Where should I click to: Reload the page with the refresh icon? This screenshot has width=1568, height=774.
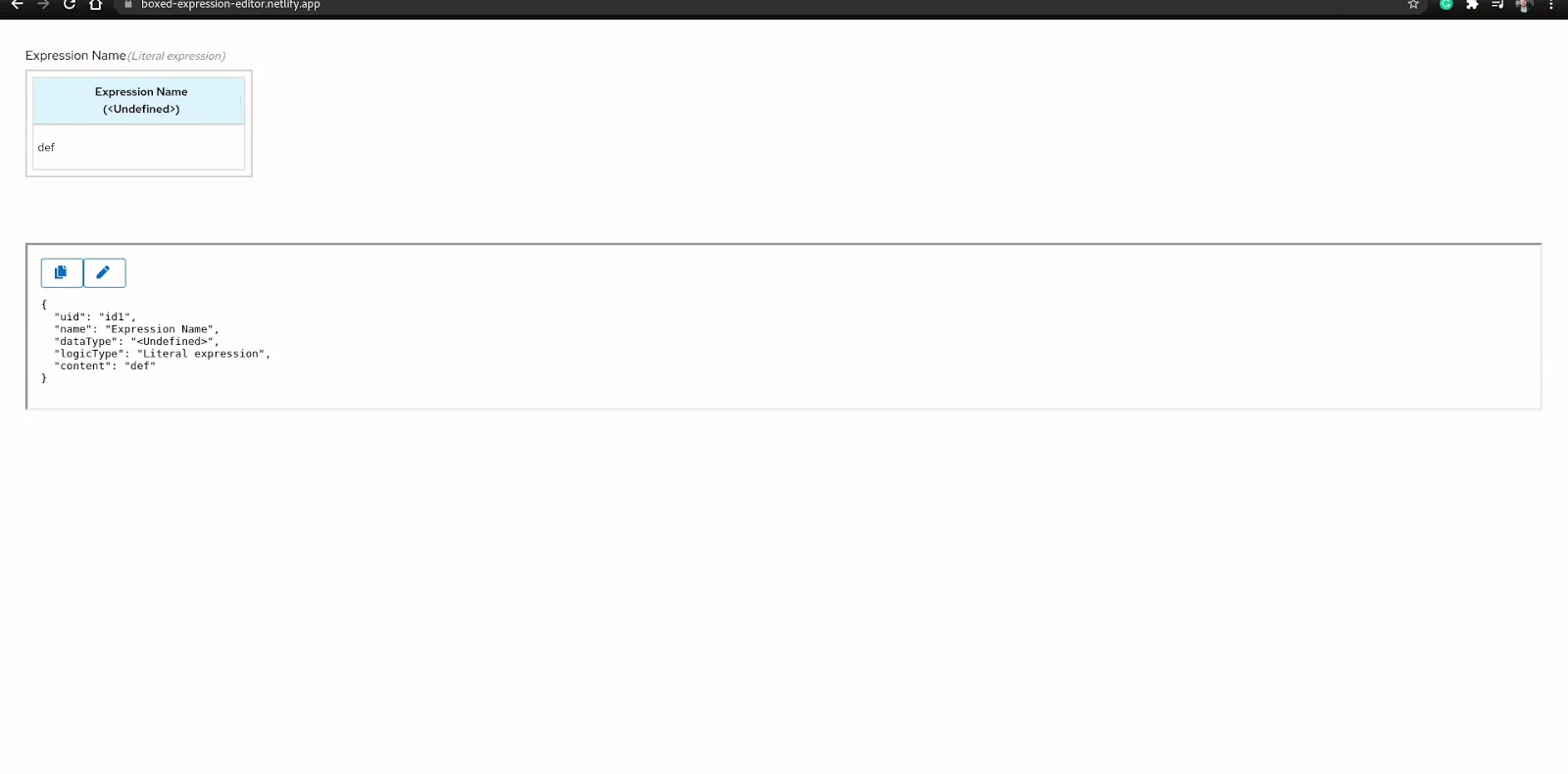pyautogui.click(x=70, y=5)
